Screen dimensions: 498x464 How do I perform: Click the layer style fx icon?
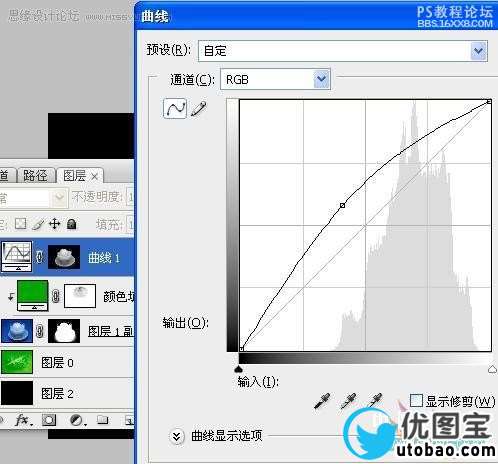click(24, 420)
